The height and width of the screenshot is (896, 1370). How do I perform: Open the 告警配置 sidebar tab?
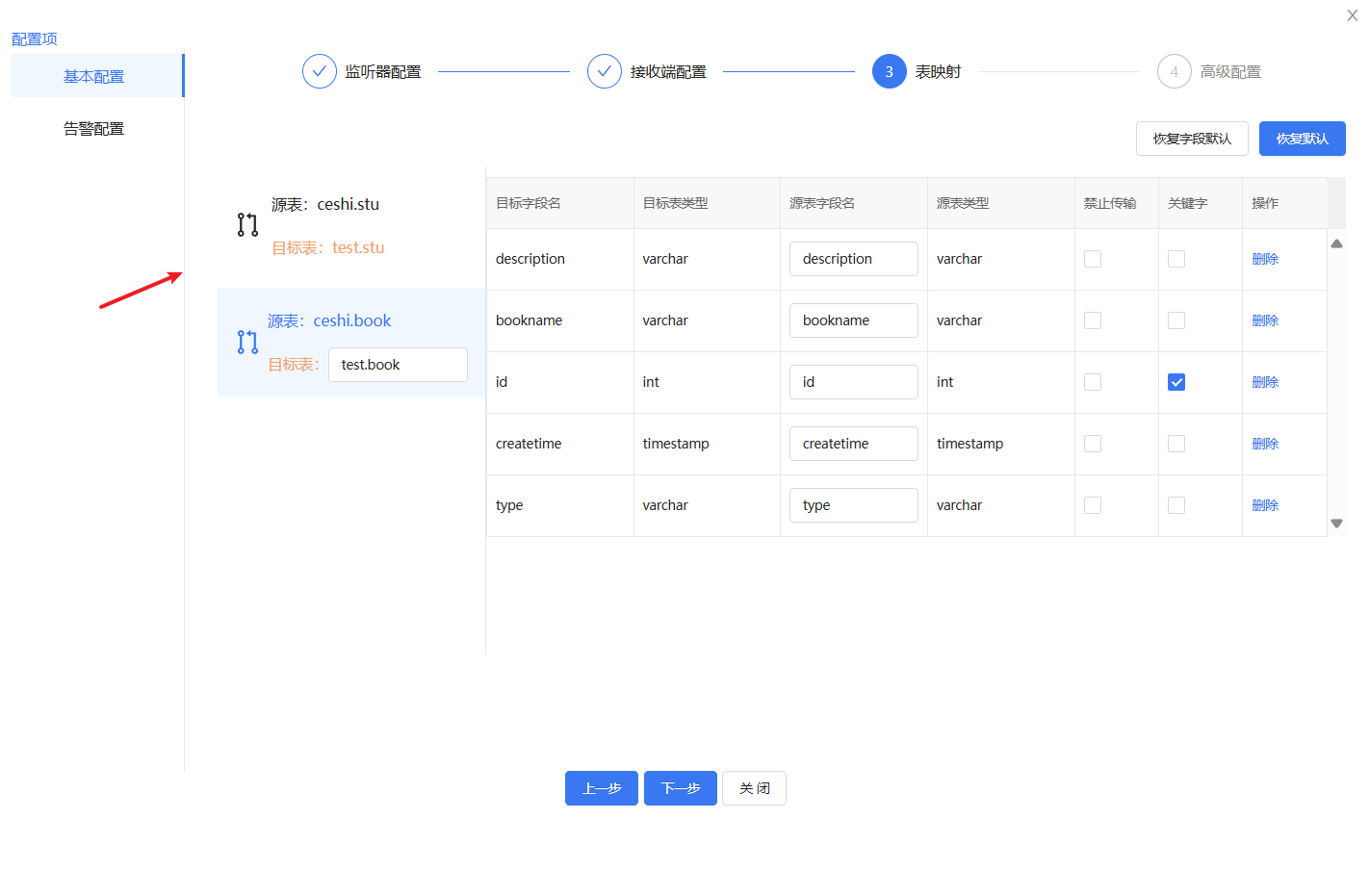click(93, 129)
